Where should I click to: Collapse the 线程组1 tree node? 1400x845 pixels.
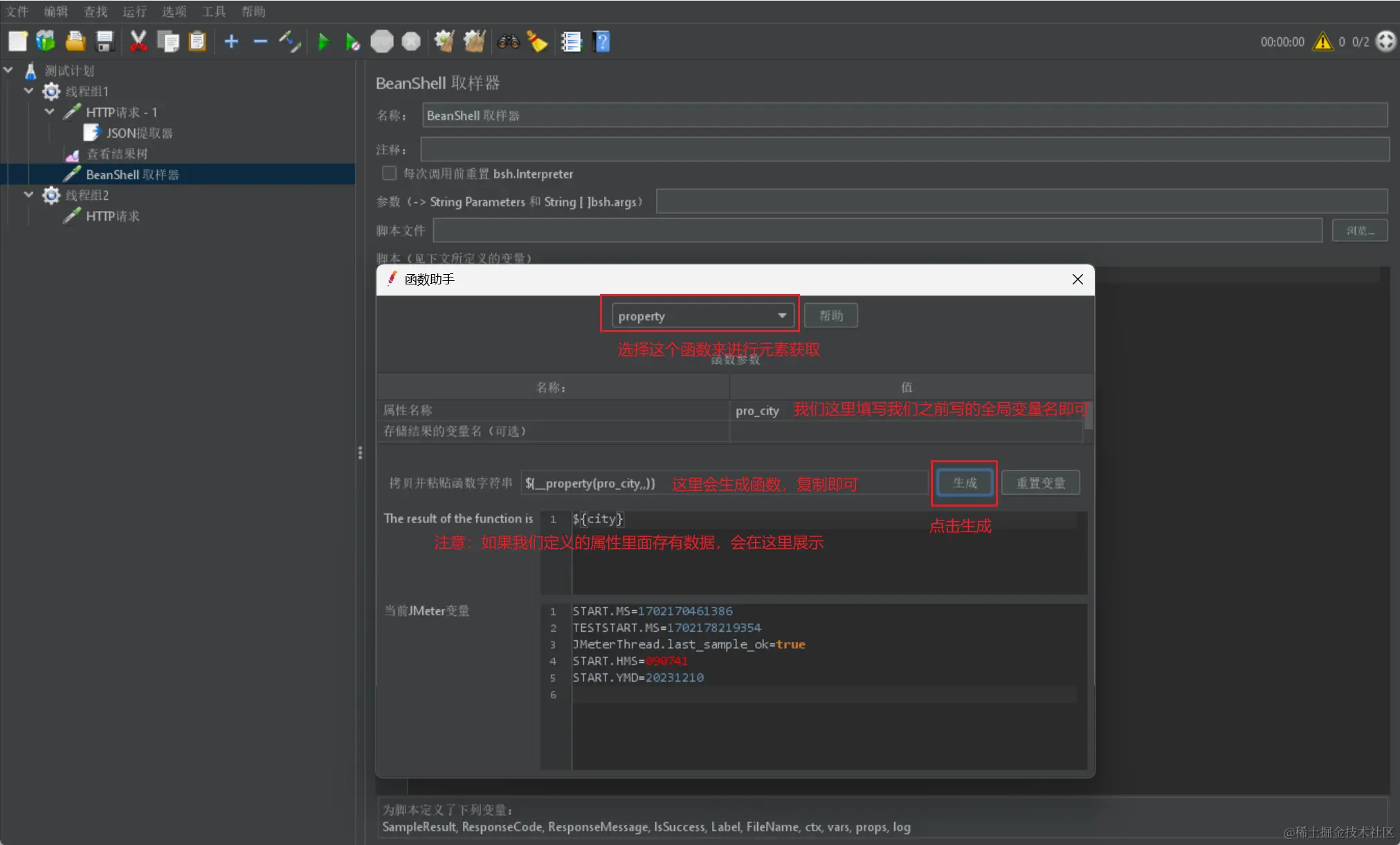coord(29,91)
